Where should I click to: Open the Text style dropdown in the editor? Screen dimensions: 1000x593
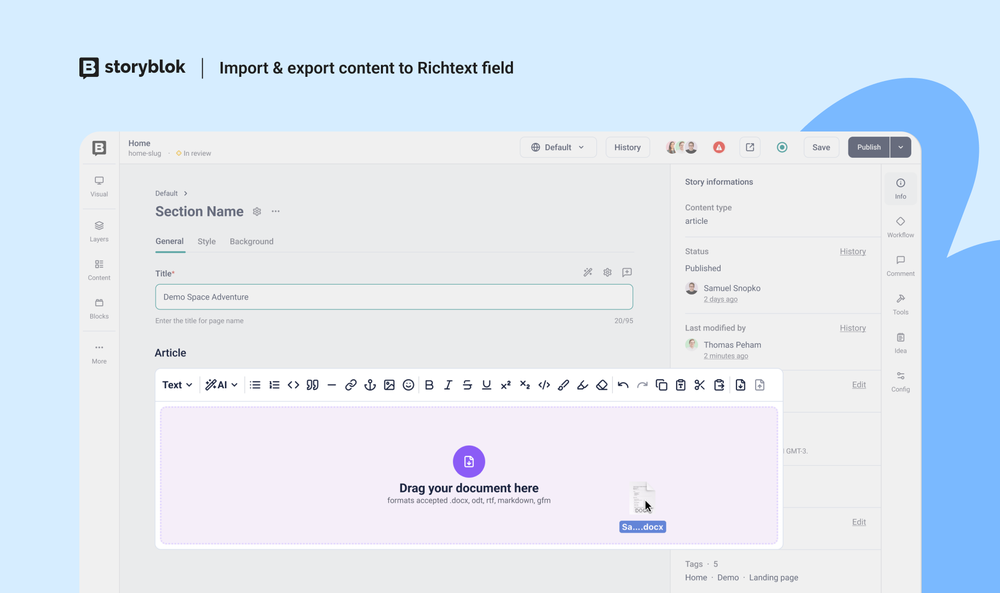click(x=176, y=385)
